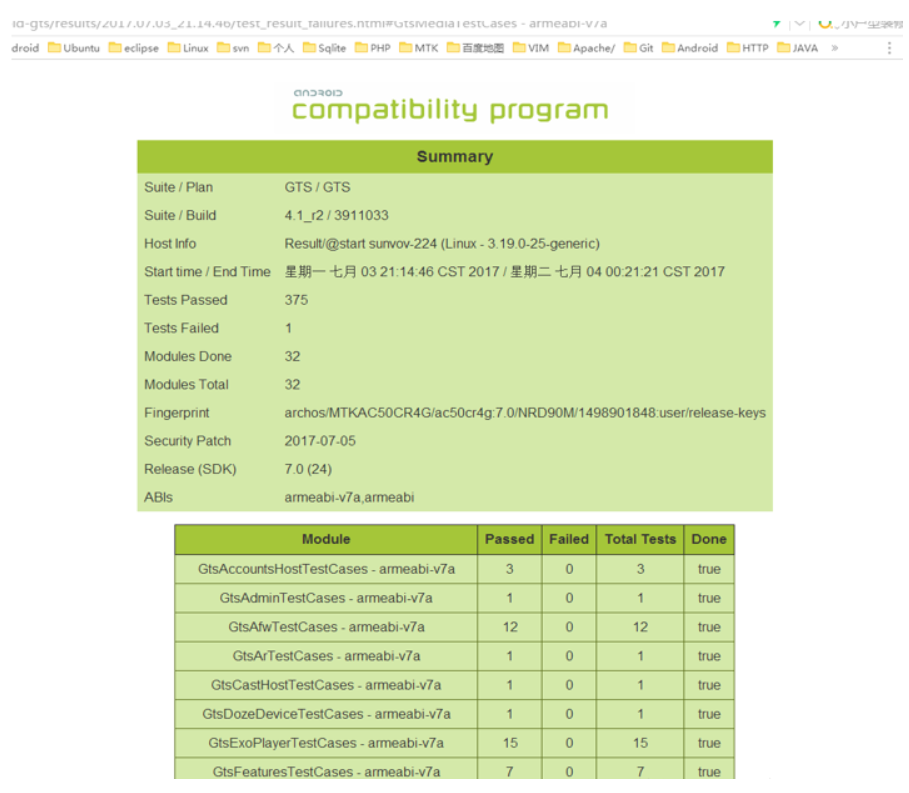Open the browser three-dot menu
This screenshot has width=909, height=793.
click(x=890, y=47)
